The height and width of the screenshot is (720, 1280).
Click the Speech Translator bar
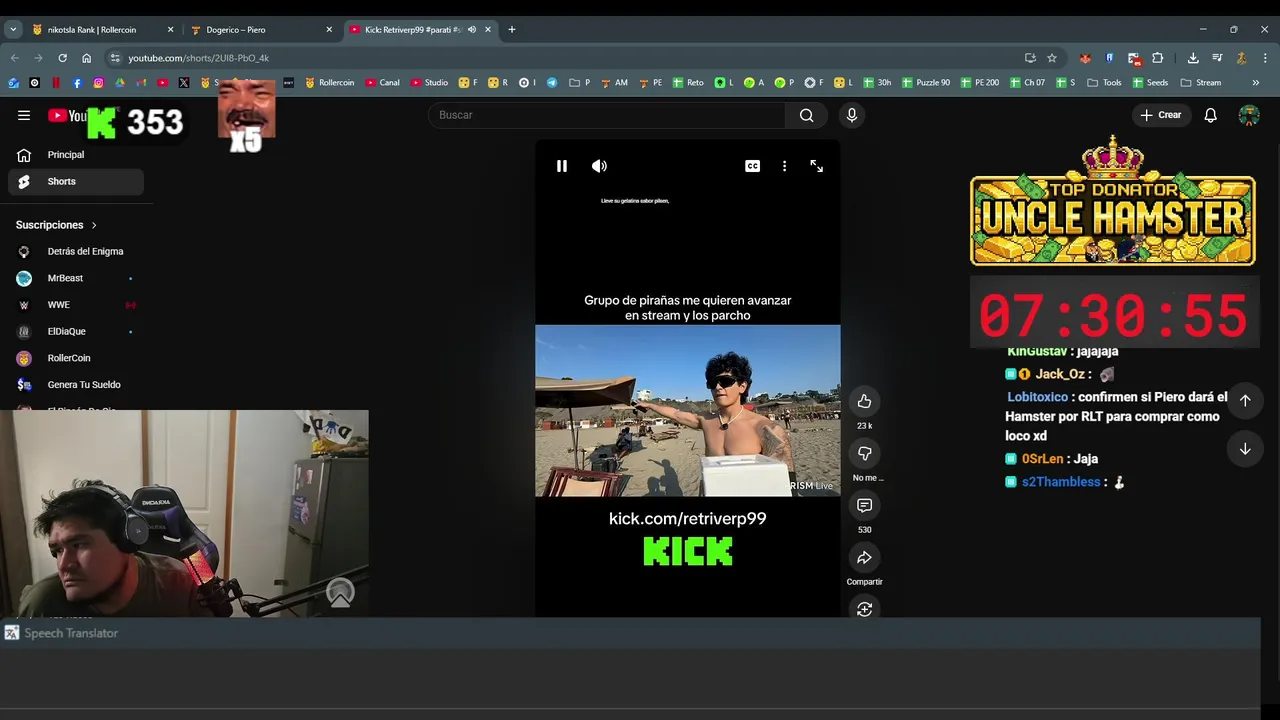click(x=630, y=633)
